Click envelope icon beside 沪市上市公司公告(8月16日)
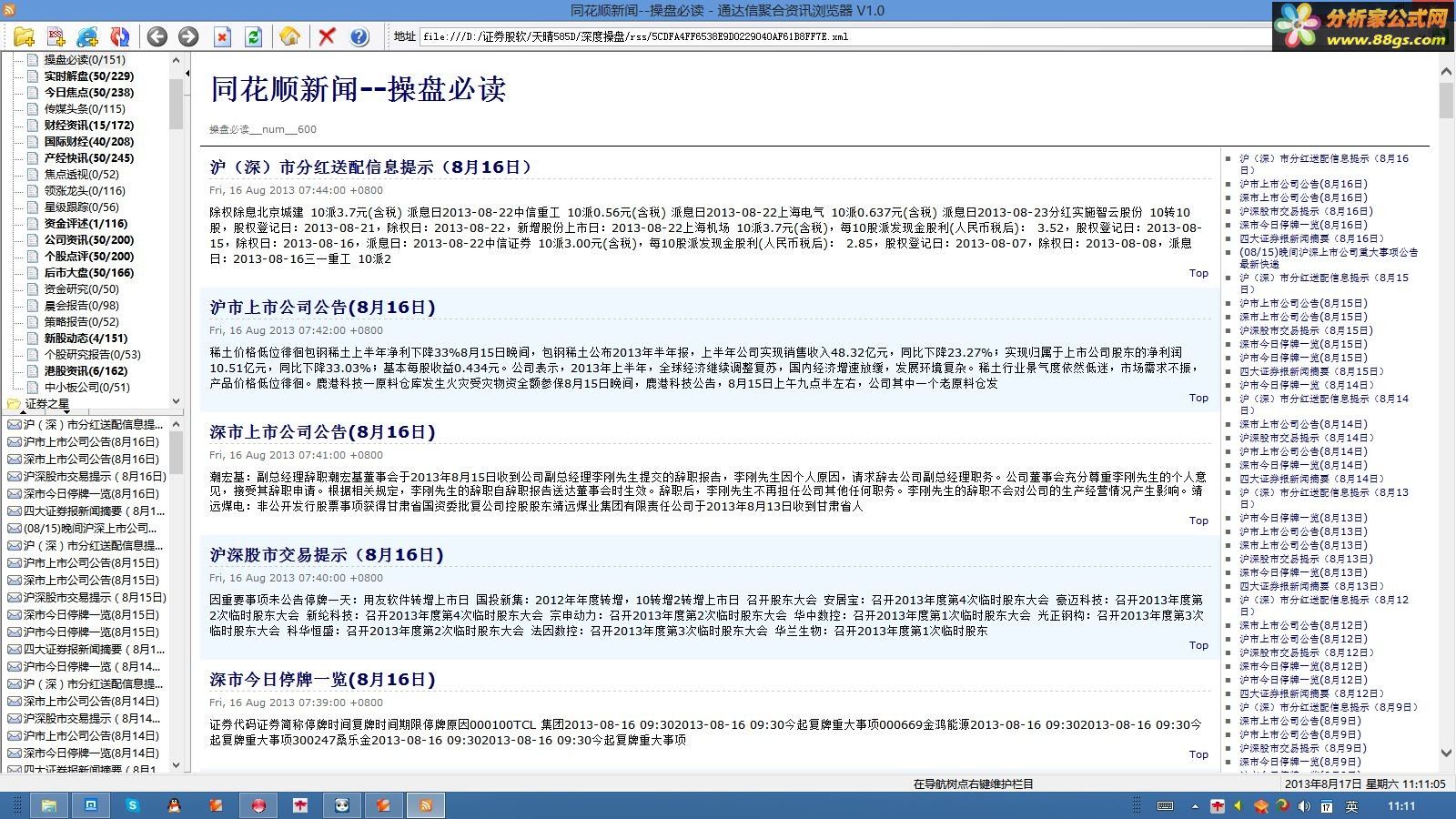 tap(14, 442)
